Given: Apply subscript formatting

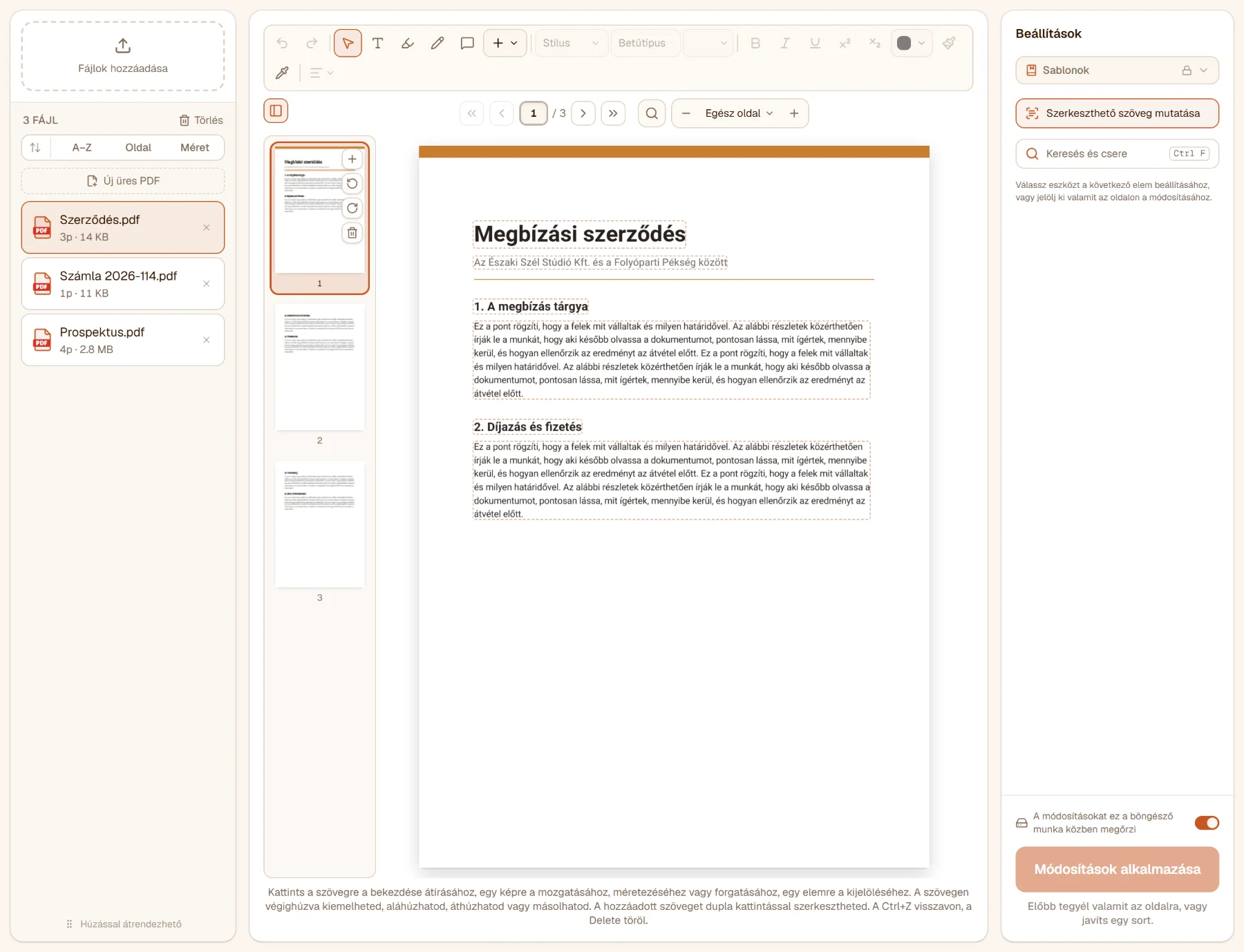Looking at the screenshot, I should [874, 43].
